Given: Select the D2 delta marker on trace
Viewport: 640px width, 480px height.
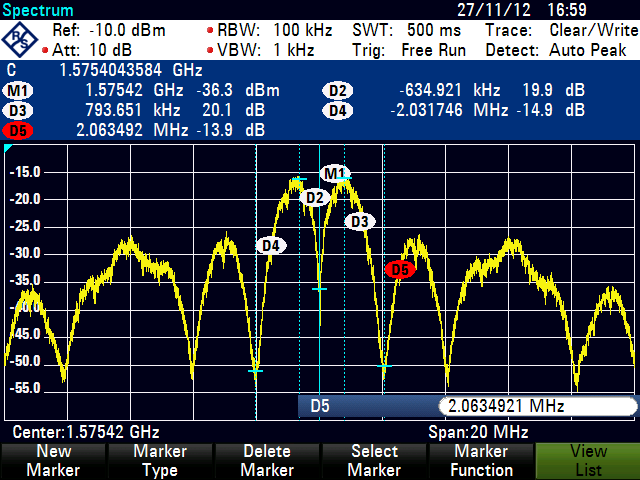Looking at the screenshot, I should [x=315, y=198].
